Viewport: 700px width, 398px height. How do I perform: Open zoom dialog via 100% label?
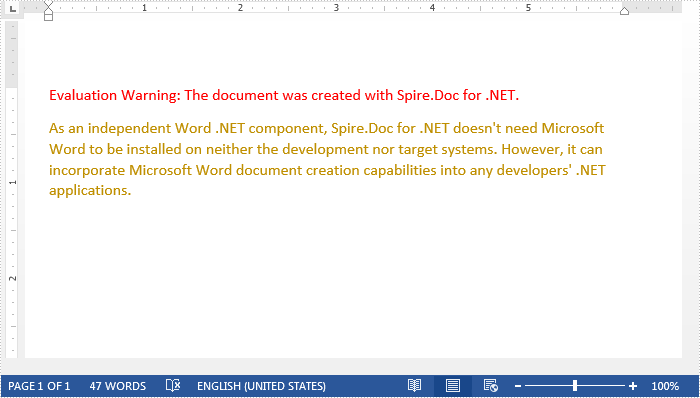click(665, 386)
